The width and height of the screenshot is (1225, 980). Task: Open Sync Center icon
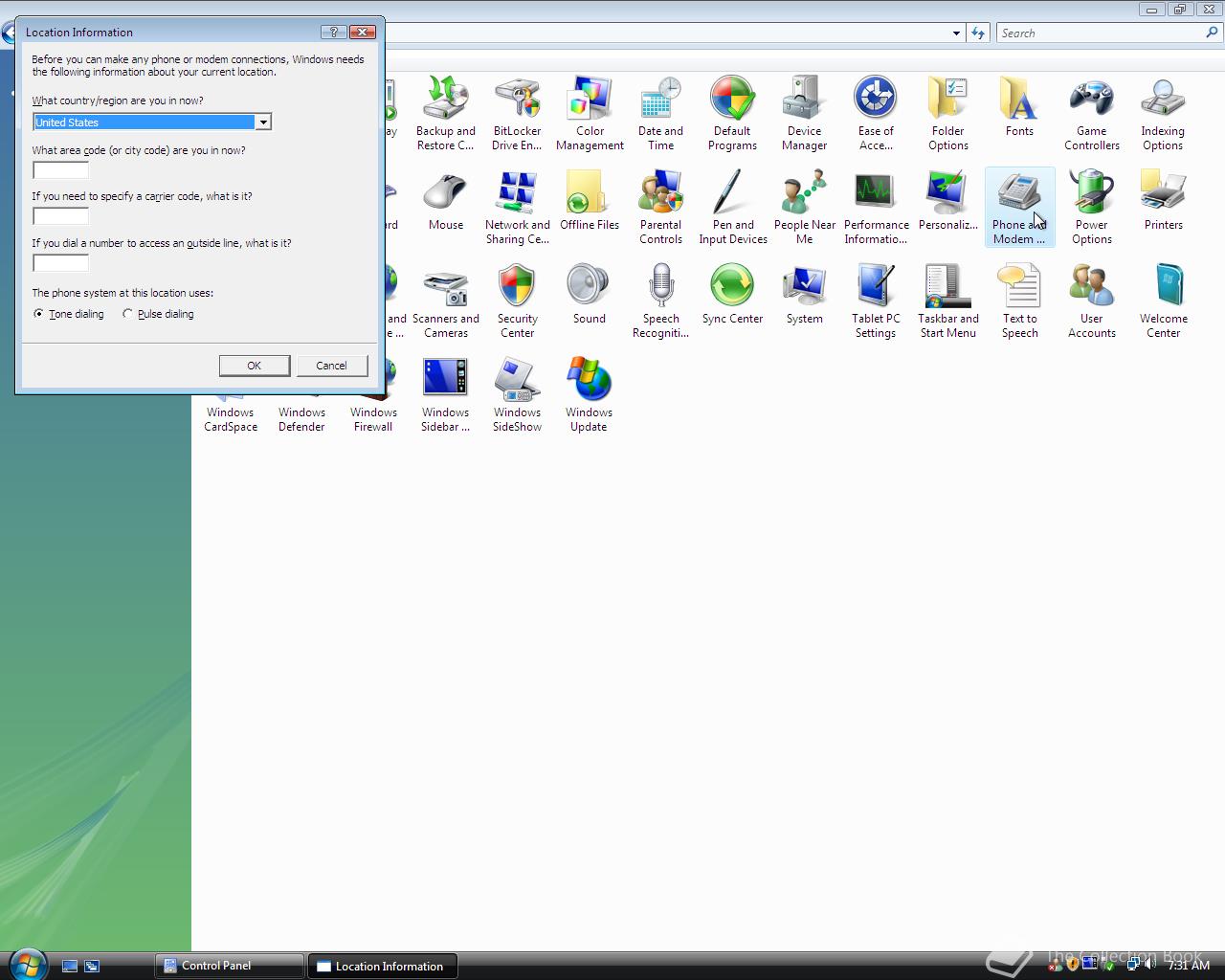(732, 294)
